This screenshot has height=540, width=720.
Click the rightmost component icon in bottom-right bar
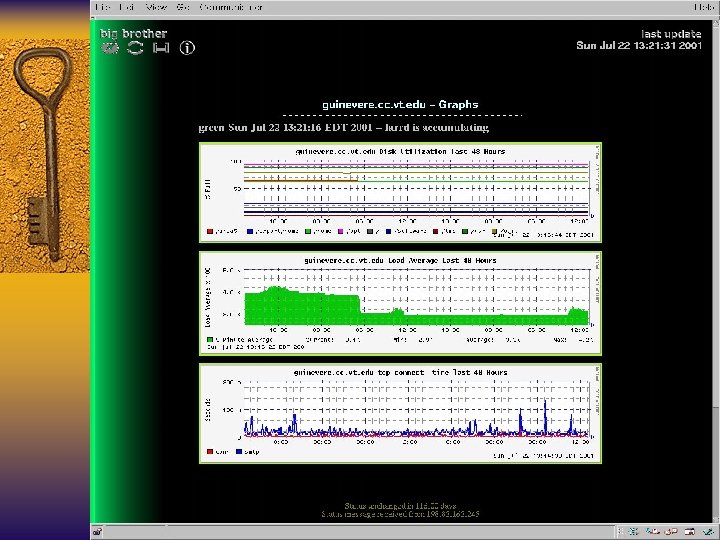click(x=708, y=531)
